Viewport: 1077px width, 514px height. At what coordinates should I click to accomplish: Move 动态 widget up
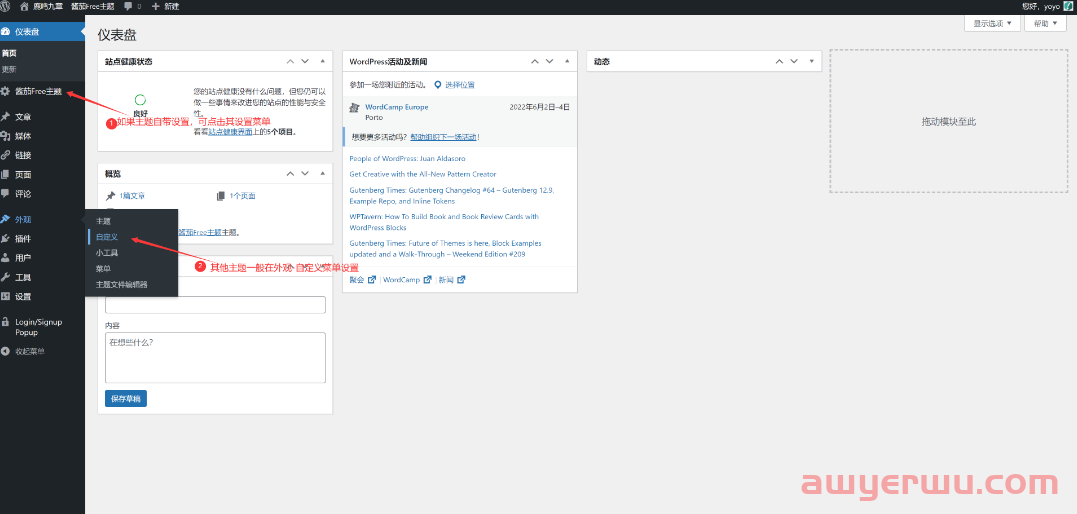pyautogui.click(x=779, y=61)
